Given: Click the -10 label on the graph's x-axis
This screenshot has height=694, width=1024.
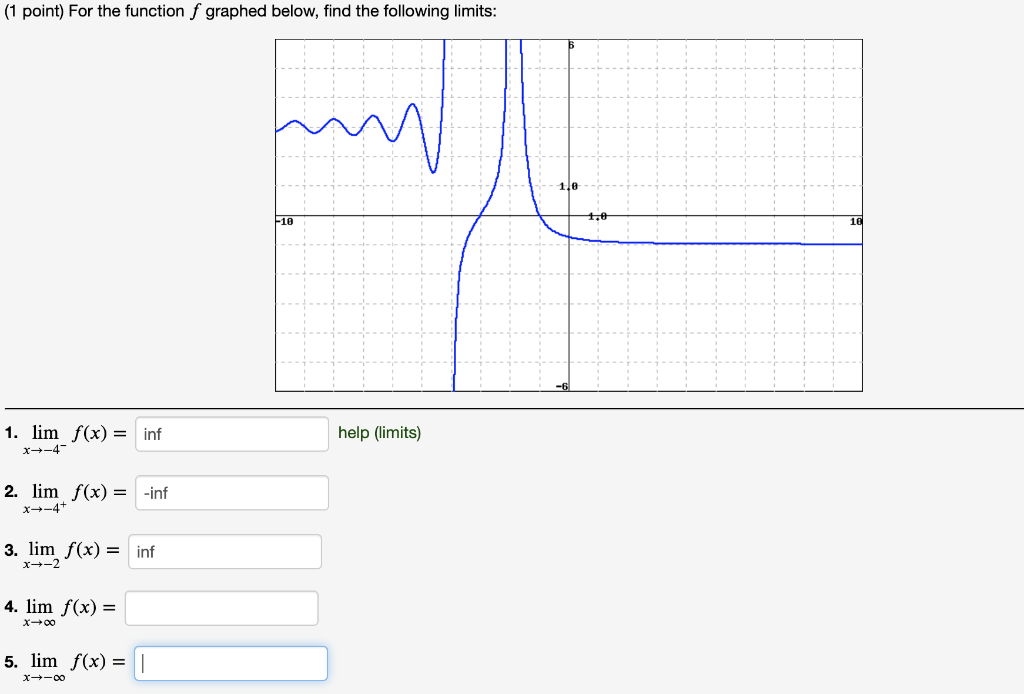Looking at the screenshot, I should [x=283, y=221].
